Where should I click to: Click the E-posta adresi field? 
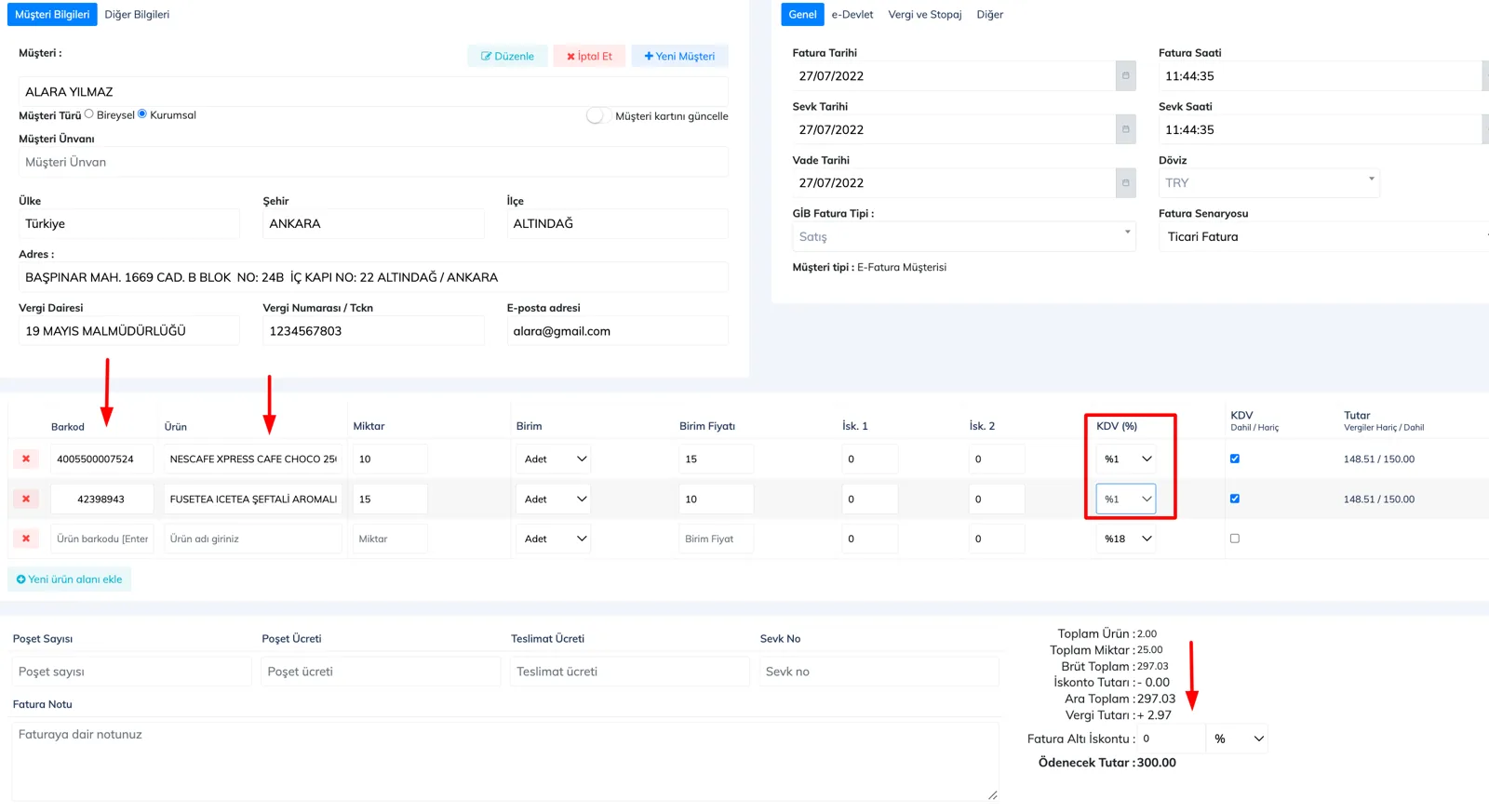pyautogui.click(x=617, y=331)
